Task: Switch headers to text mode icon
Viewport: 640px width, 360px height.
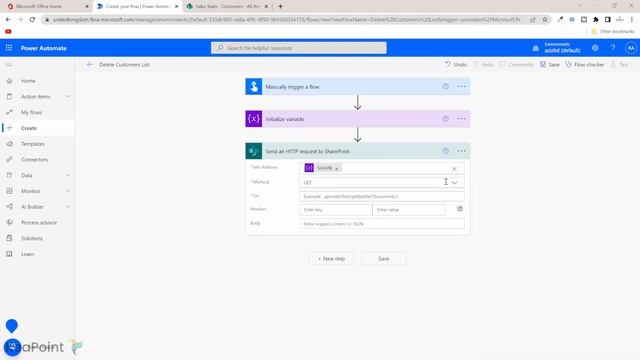Action: click(x=460, y=209)
